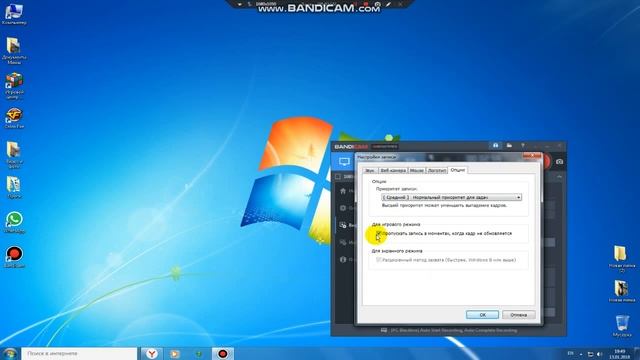The image size is (640, 360).
Task: Click the Bandicam status bar message icon
Action: 384,330
